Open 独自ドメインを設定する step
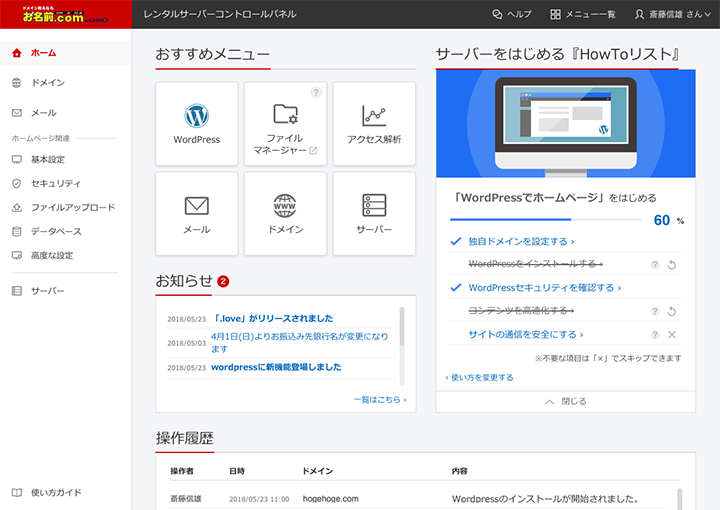 521,241
